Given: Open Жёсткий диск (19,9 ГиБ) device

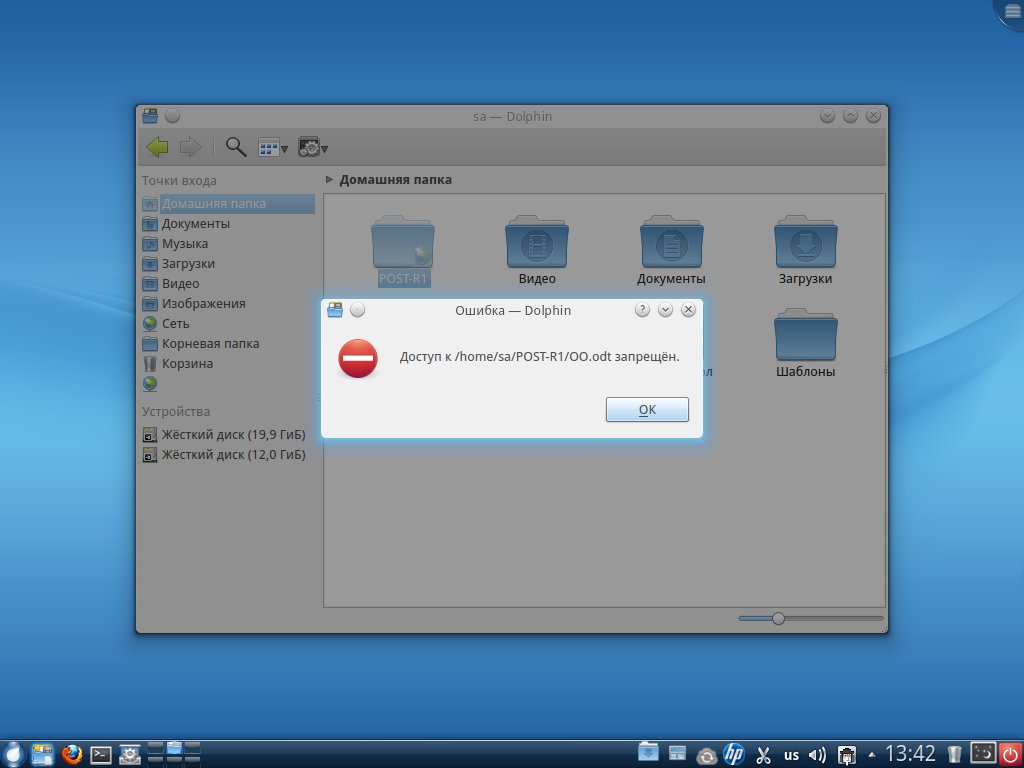Looking at the screenshot, I should click(228, 434).
